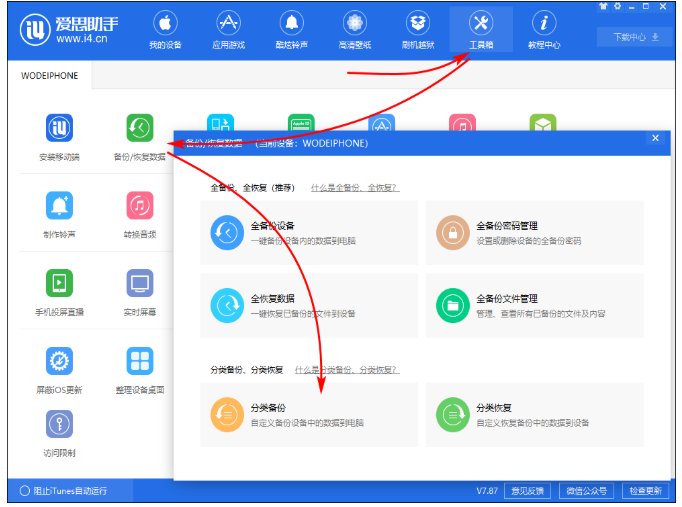The height and width of the screenshot is (507, 682).
Task: Click version text V7.87
Action: (x=487, y=491)
